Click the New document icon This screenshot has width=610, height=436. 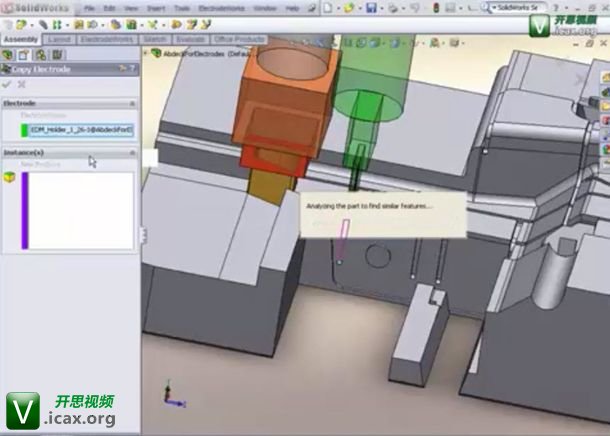tap(328, 8)
